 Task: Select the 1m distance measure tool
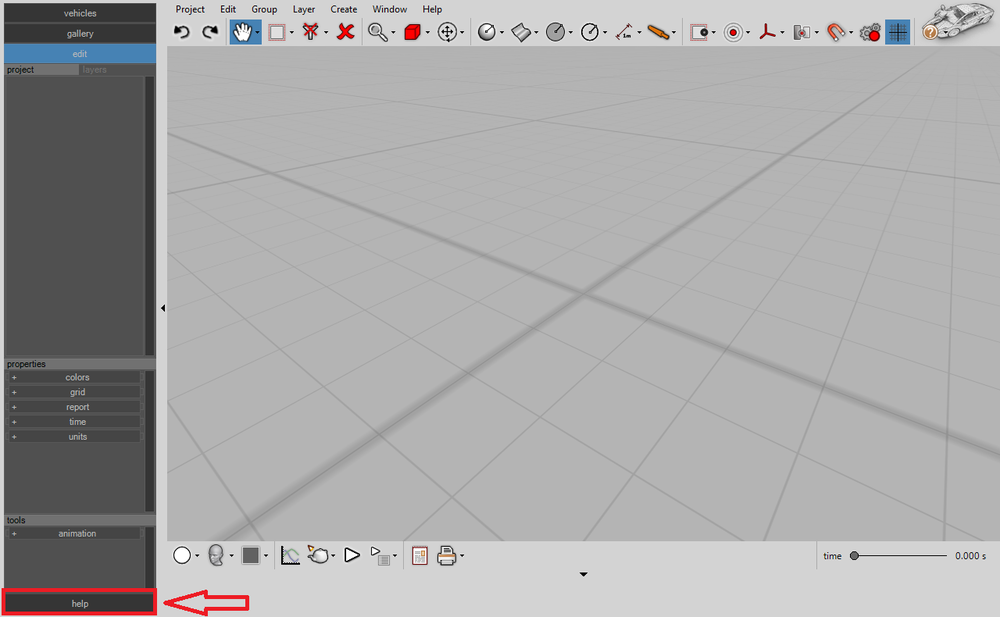[624, 32]
